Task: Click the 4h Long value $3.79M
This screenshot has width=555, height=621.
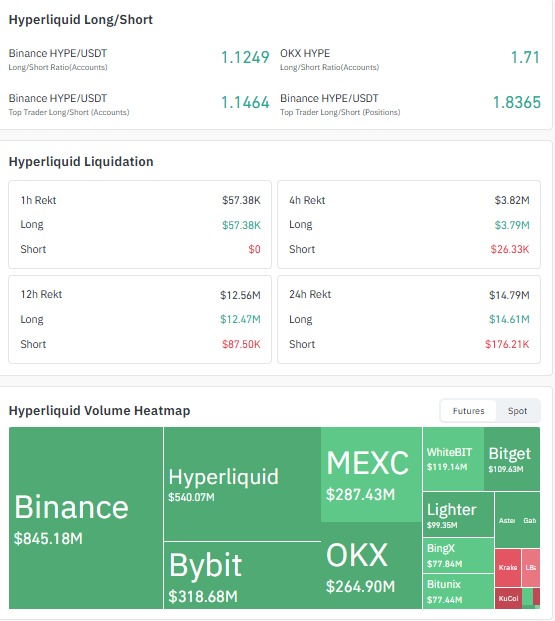Action: coord(512,225)
